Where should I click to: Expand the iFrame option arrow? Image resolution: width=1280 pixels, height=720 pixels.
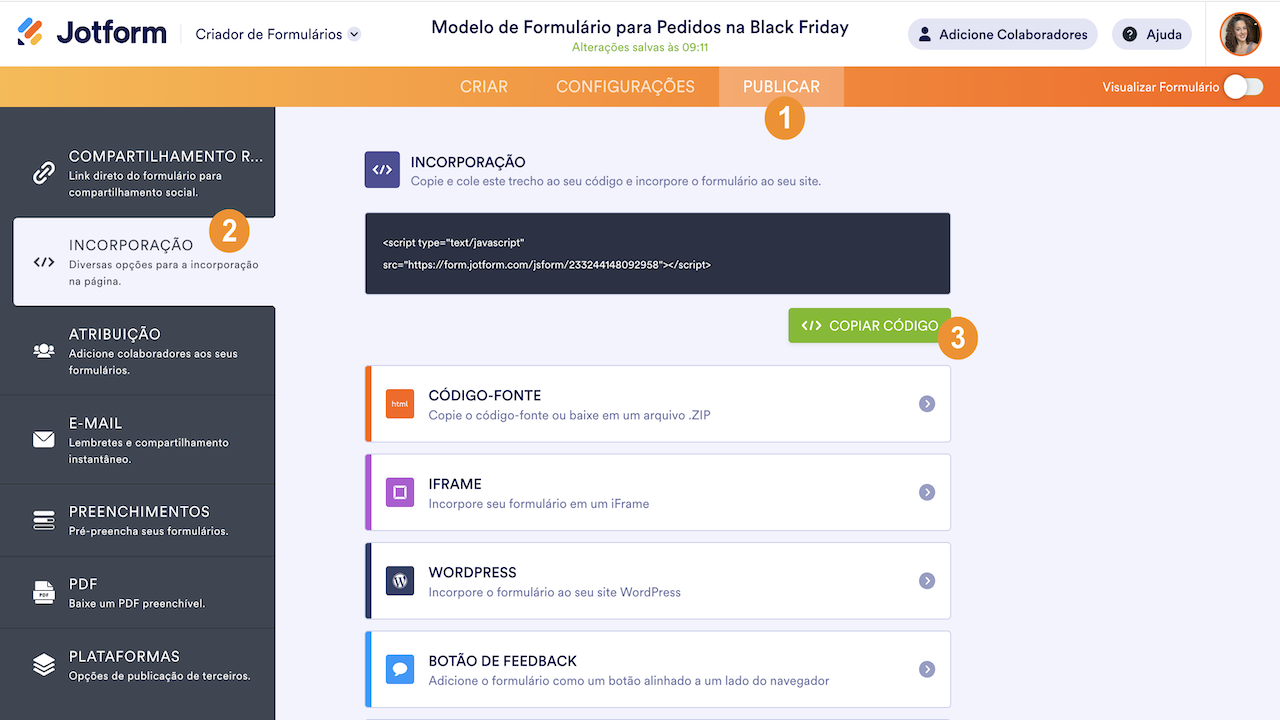[x=927, y=492]
